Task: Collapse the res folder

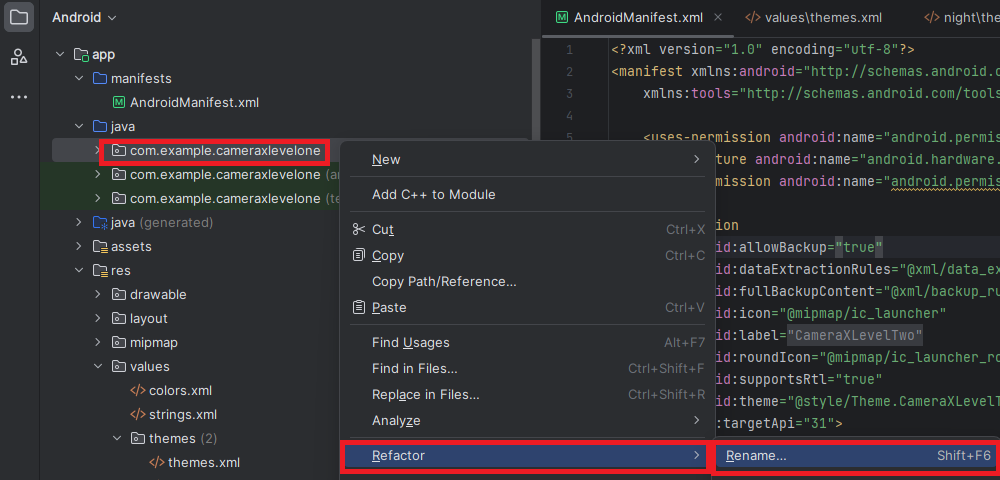Action: coord(78,271)
